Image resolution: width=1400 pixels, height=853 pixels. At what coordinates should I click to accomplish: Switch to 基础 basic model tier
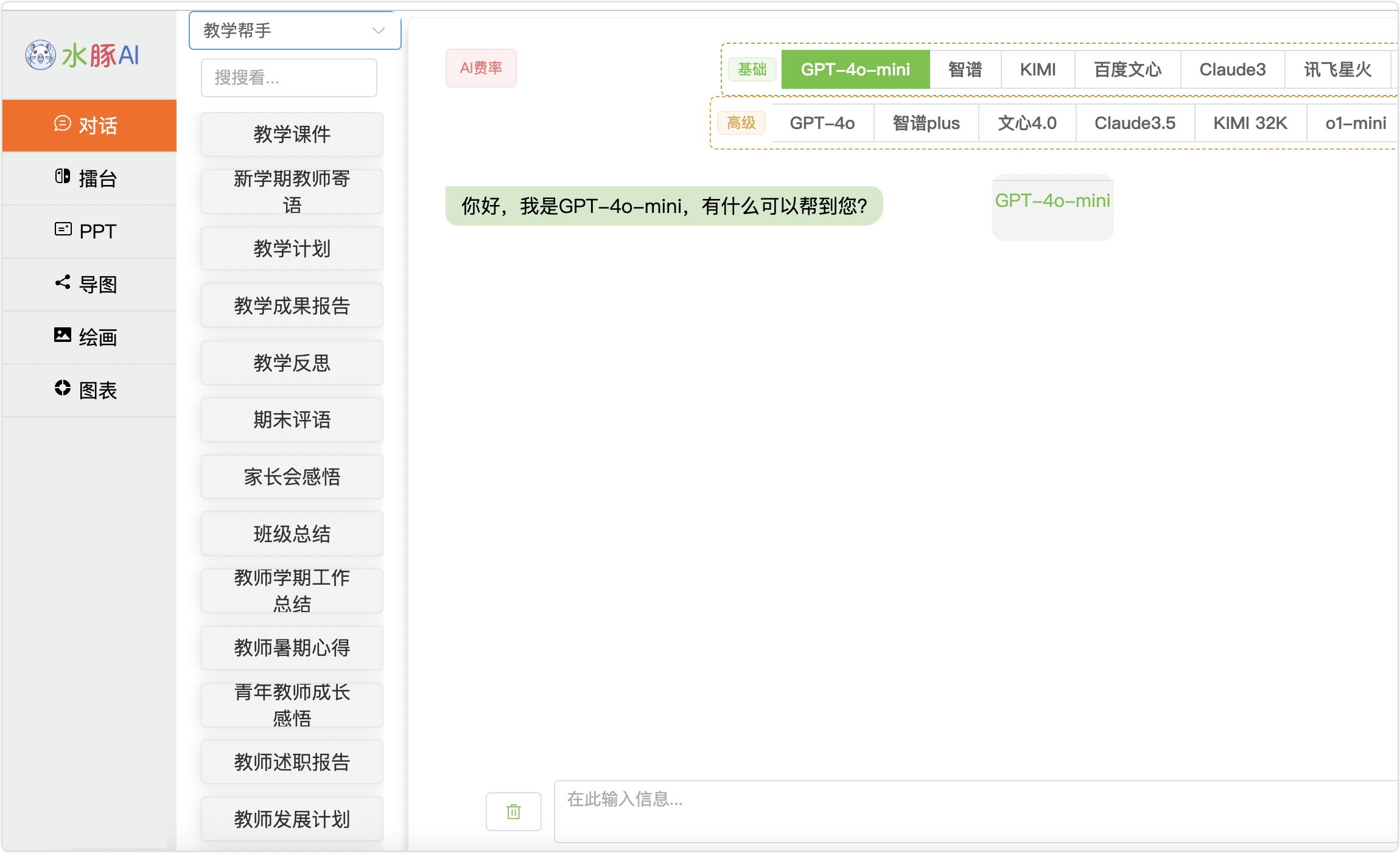[753, 69]
